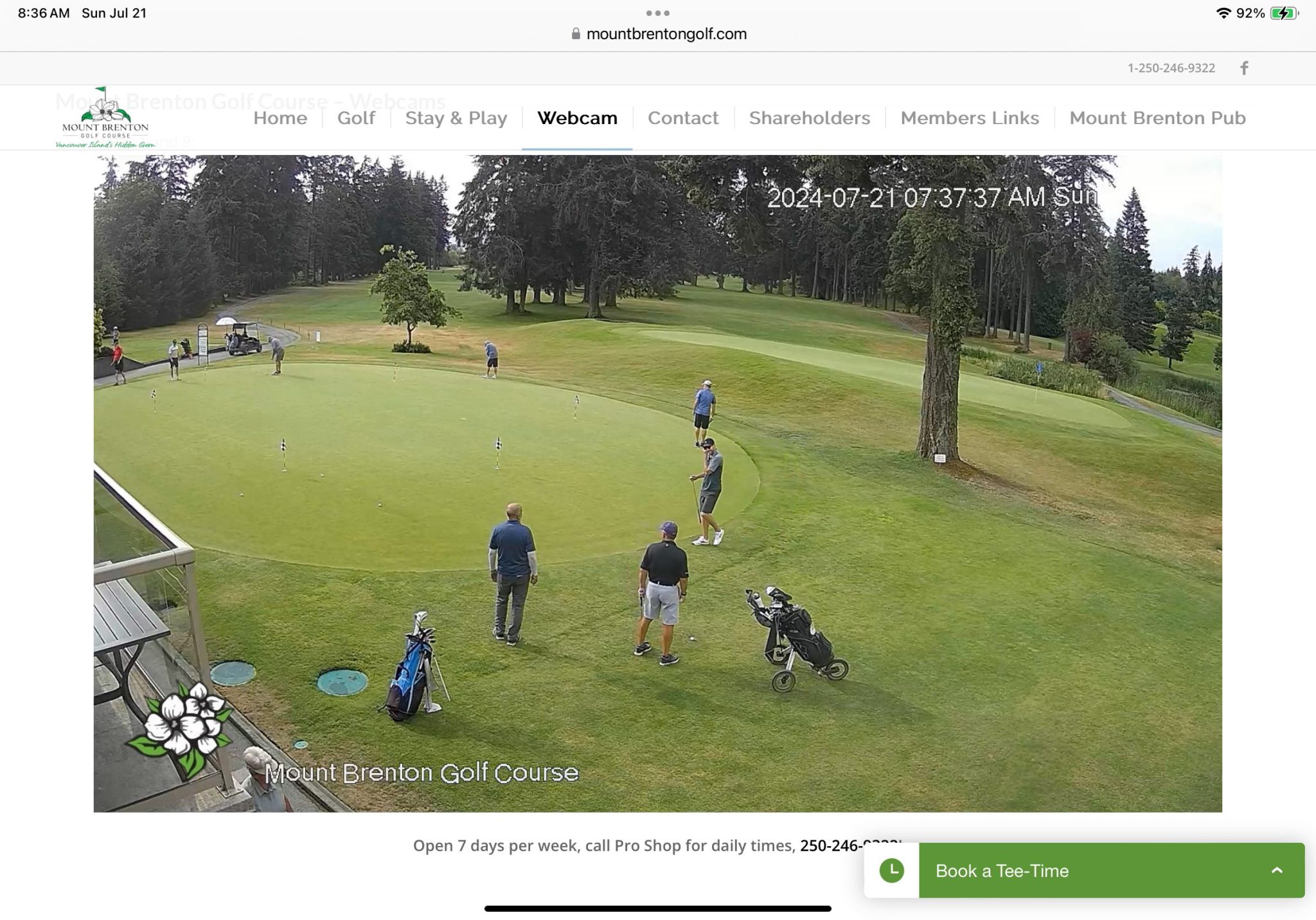Image resolution: width=1316 pixels, height=920 pixels.
Task: Tap the Wi-Fi status icon
Action: tap(1223, 13)
